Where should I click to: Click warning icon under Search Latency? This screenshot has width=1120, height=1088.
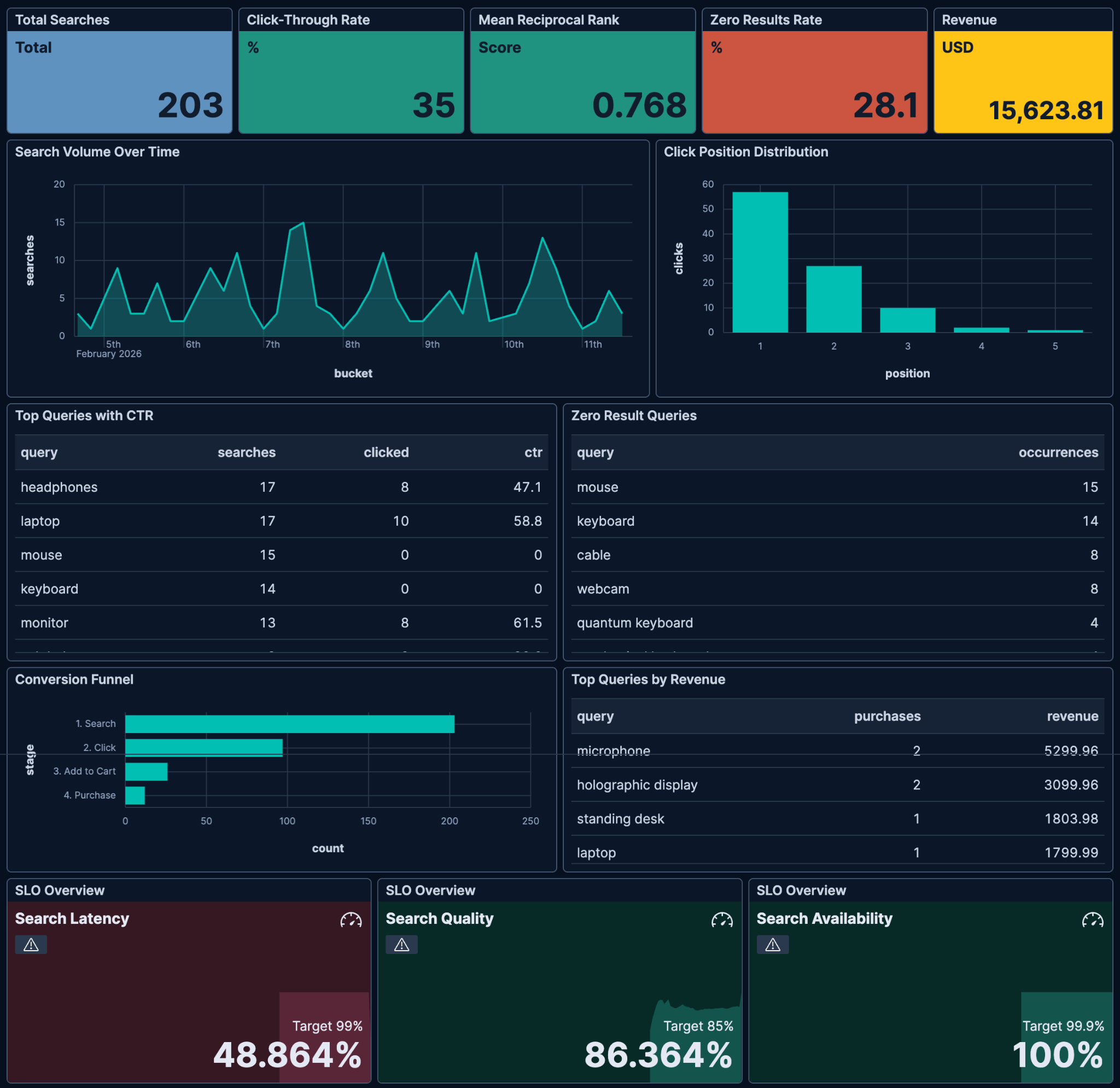click(31, 945)
